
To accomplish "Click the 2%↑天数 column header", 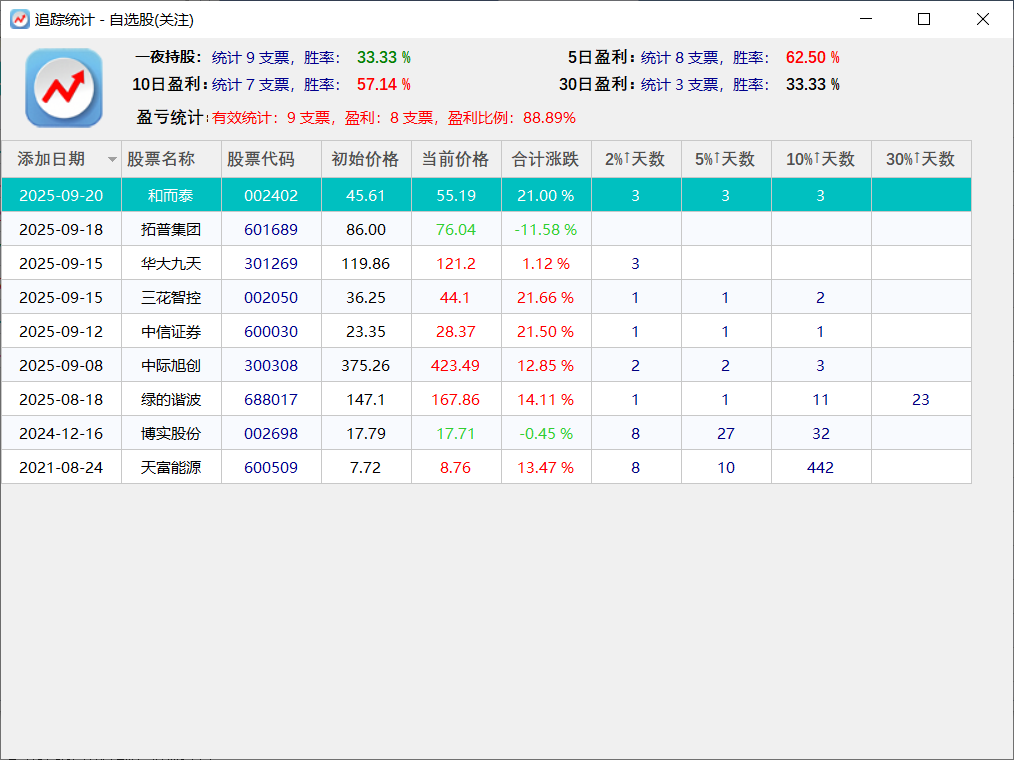I will click(636, 159).
